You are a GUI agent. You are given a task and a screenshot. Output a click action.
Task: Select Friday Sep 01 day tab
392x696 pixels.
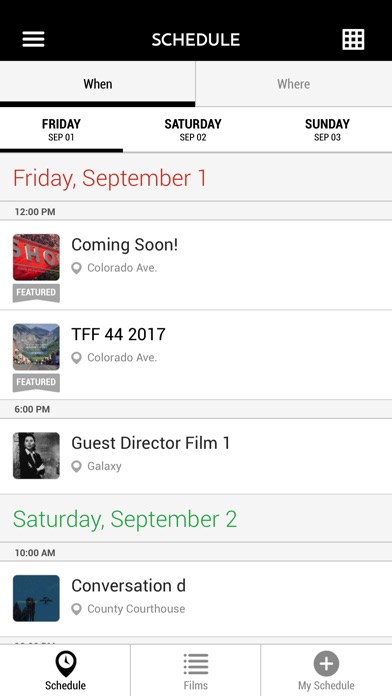pyautogui.click(x=61, y=130)
